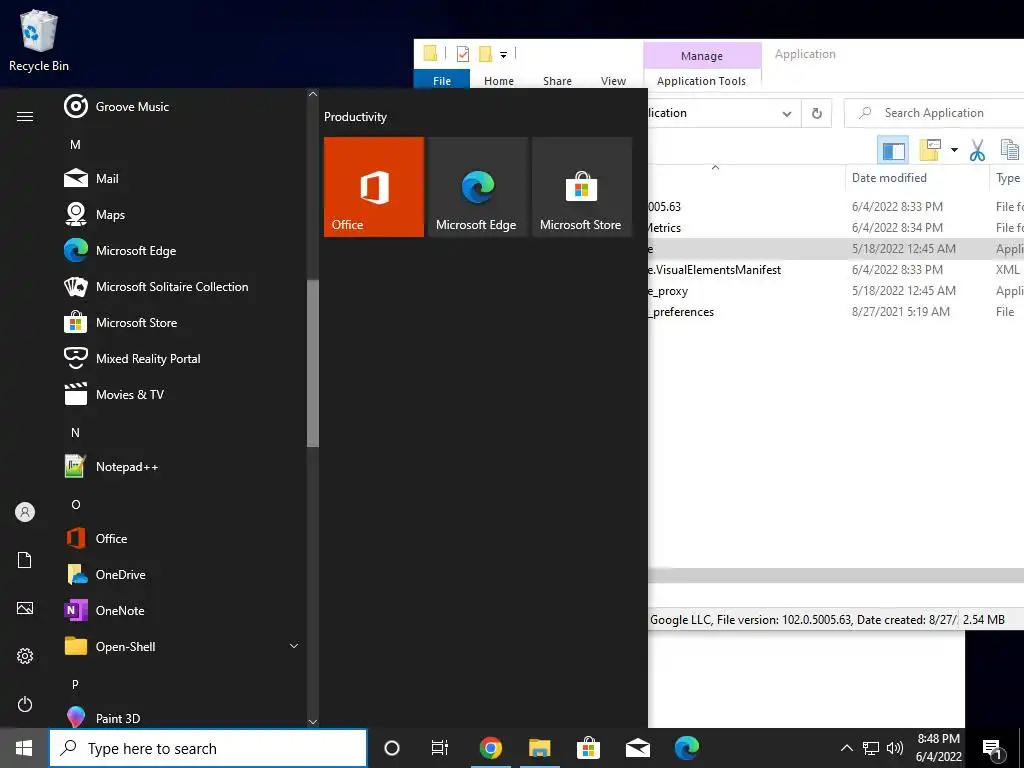
Task: Open OneDrive from the app list
Action: coord(183,574)
